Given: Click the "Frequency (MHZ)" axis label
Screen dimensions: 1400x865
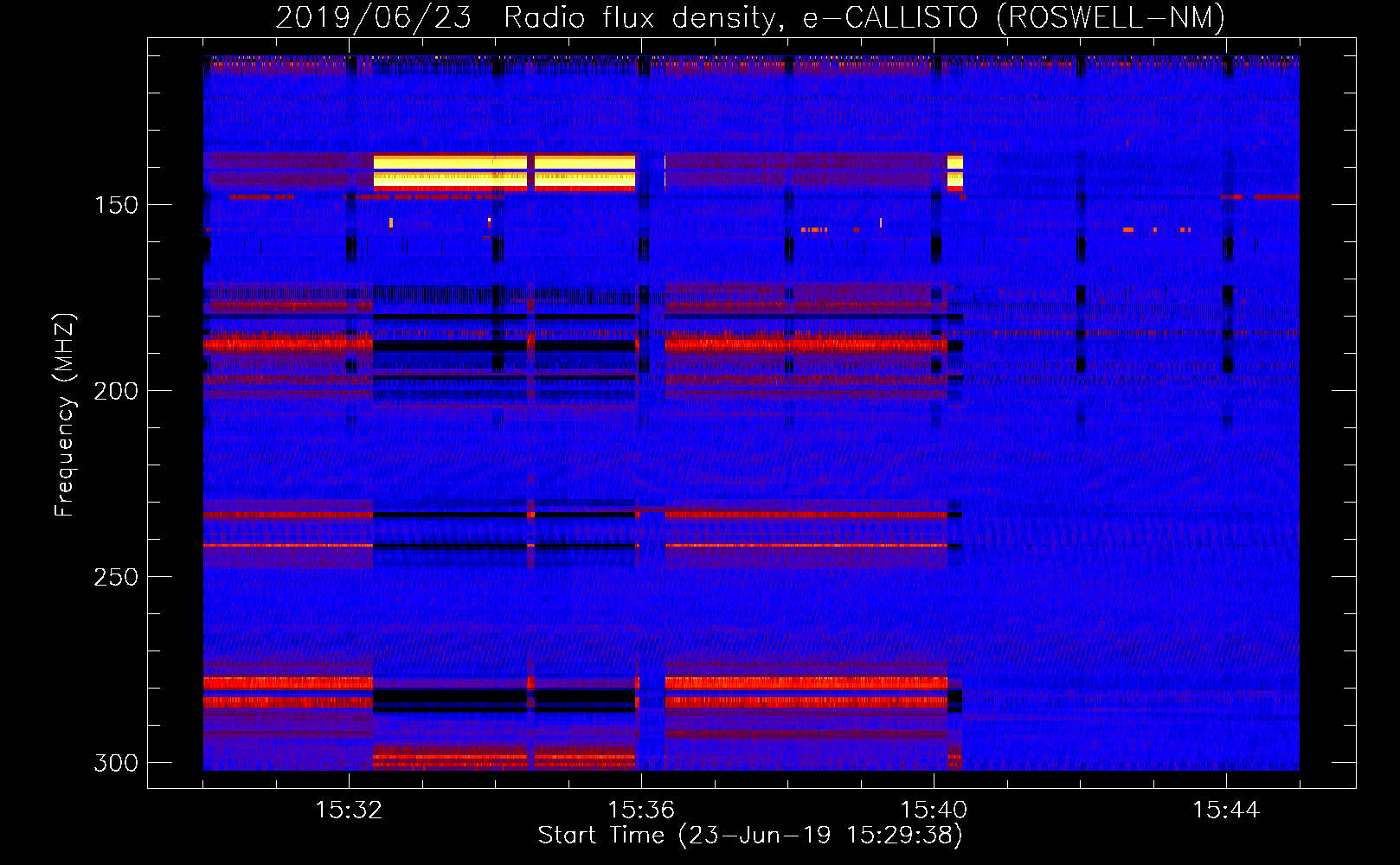Looking at the screenshot, I should tap(65, 414).
